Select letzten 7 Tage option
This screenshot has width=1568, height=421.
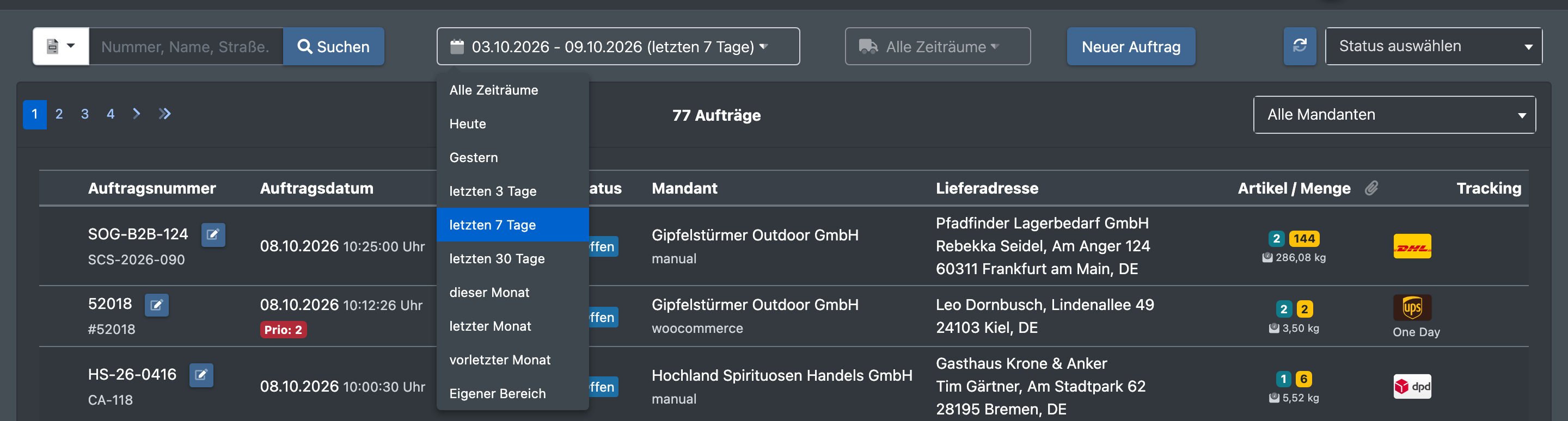pos(512,225)
